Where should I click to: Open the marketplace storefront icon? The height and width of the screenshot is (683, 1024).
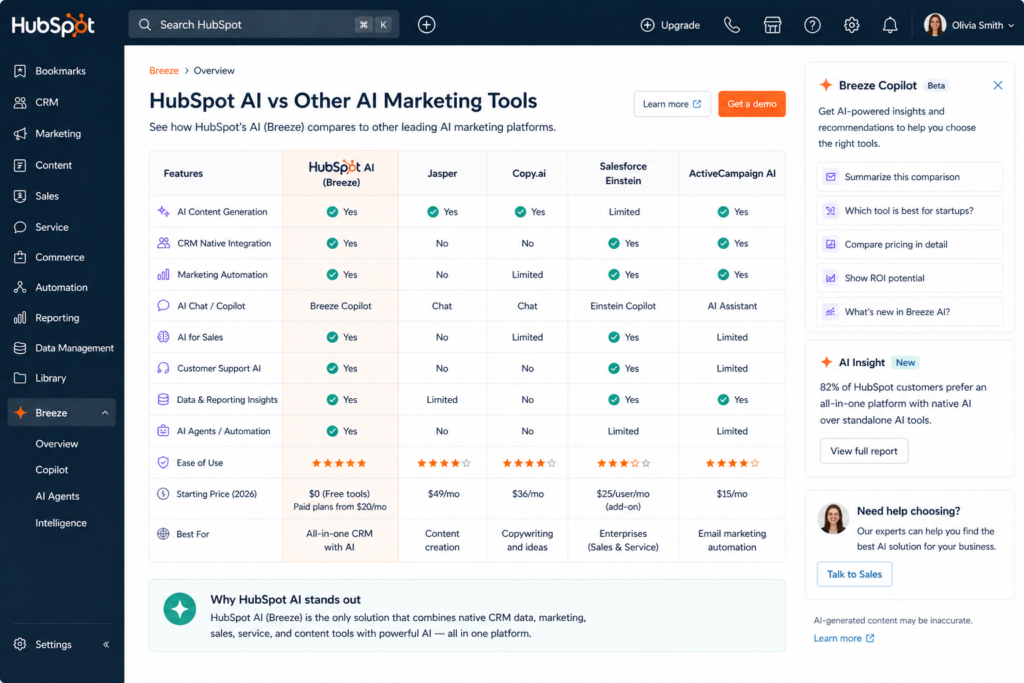coord(773,25)
